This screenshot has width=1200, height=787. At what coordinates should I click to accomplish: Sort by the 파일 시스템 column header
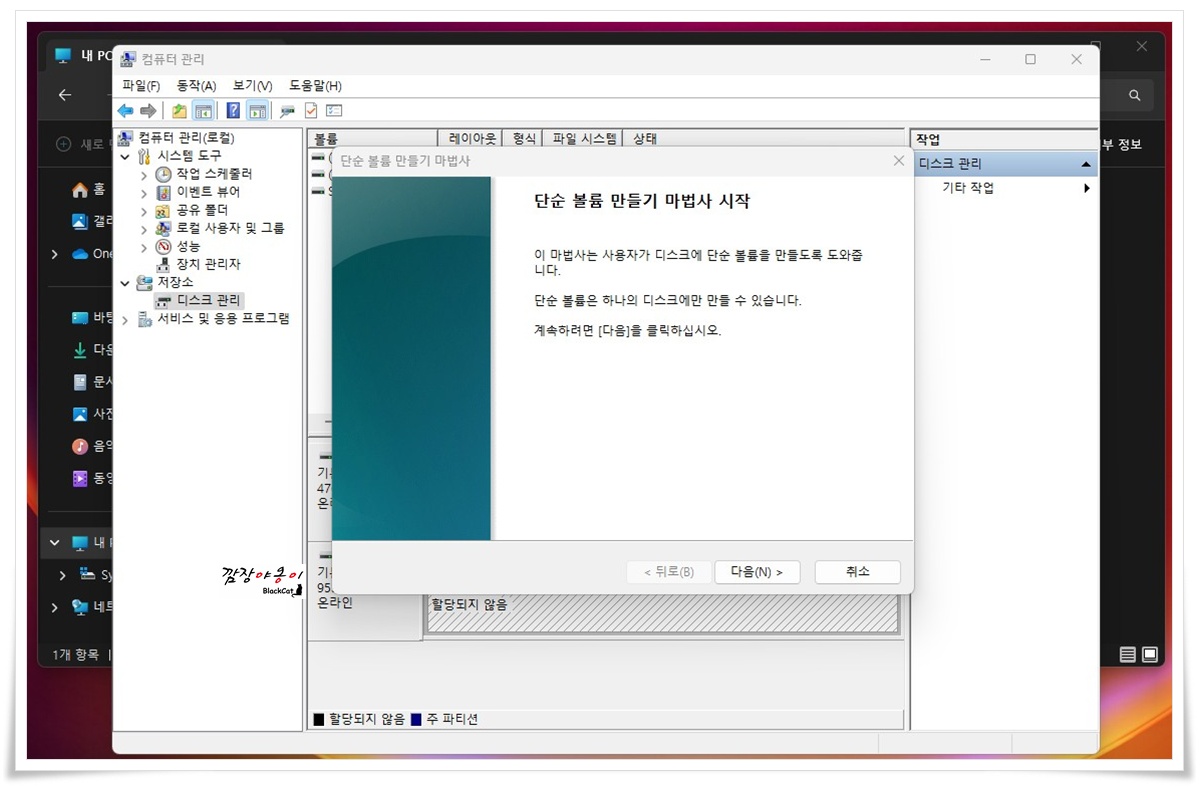click(585, 139)
